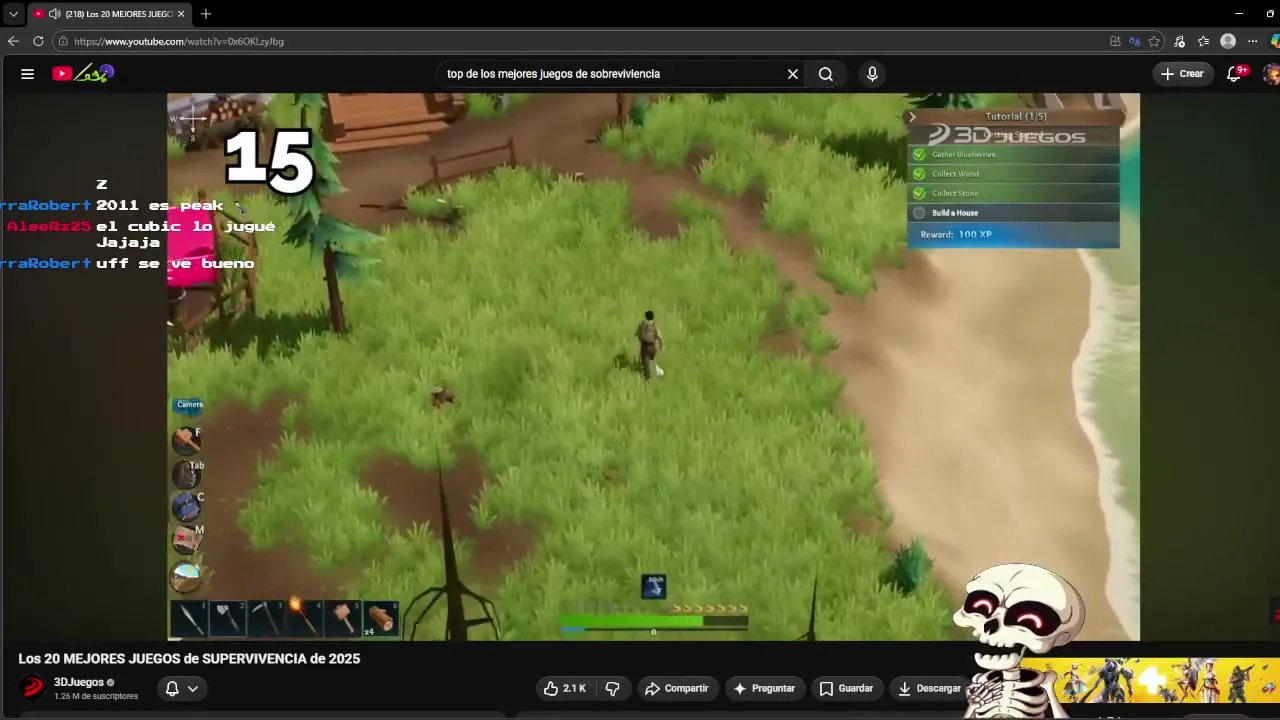The width and height of the screenshot is (1280, 720).
Task: Click the Gather Blueberries completed checkbox
Action: 919,154
